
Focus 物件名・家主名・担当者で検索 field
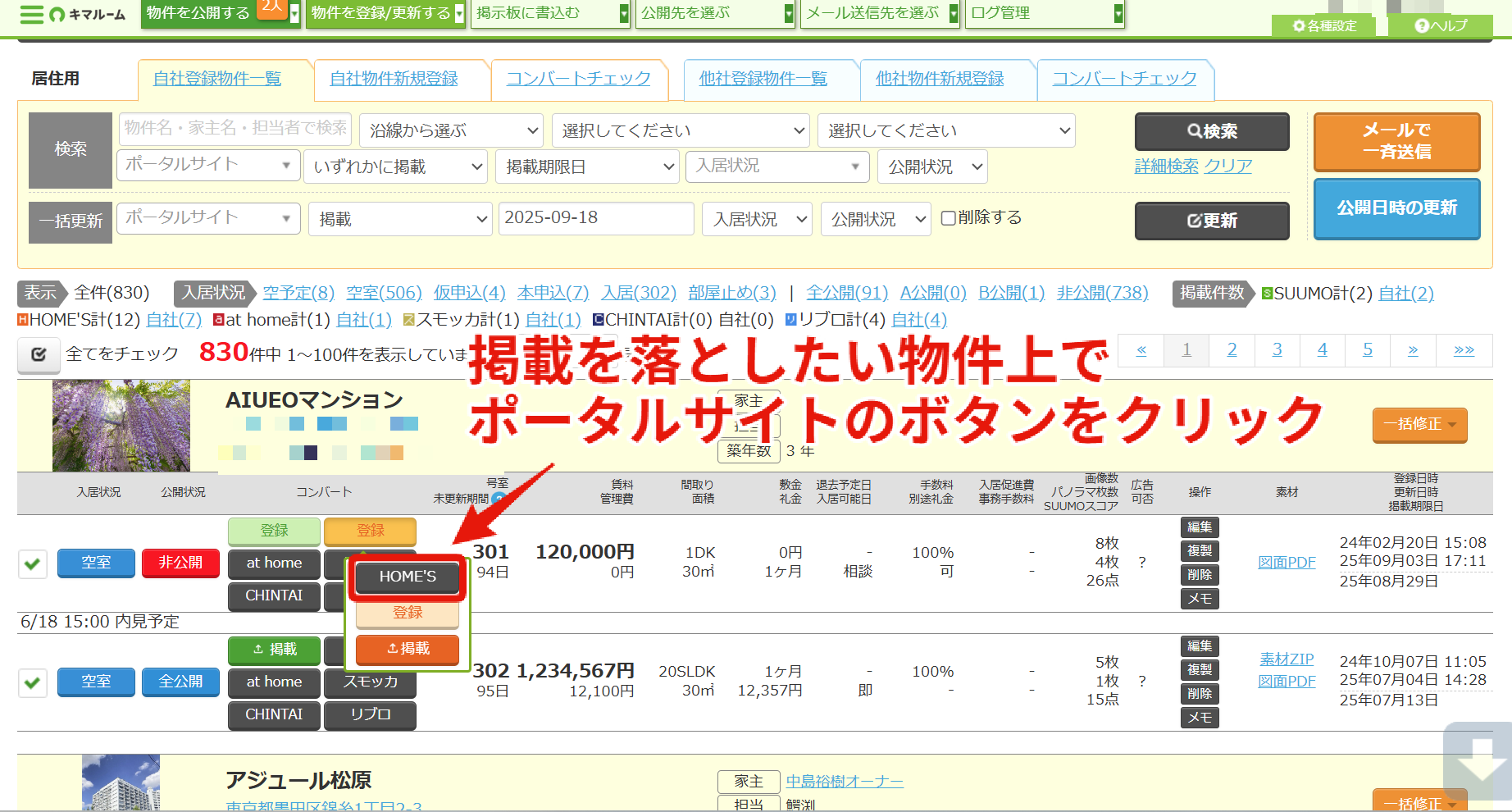pos(235,128)
